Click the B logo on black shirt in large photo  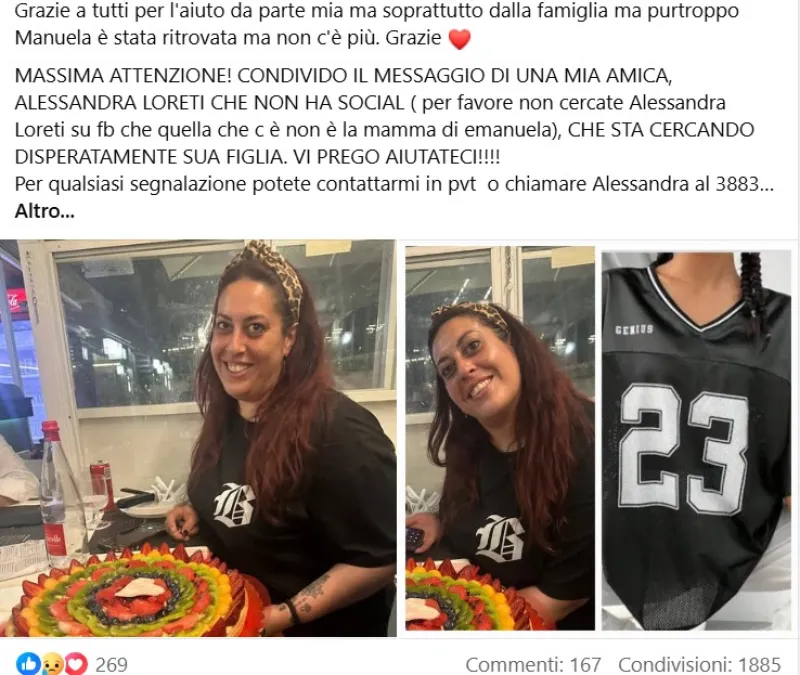(234, 504)
